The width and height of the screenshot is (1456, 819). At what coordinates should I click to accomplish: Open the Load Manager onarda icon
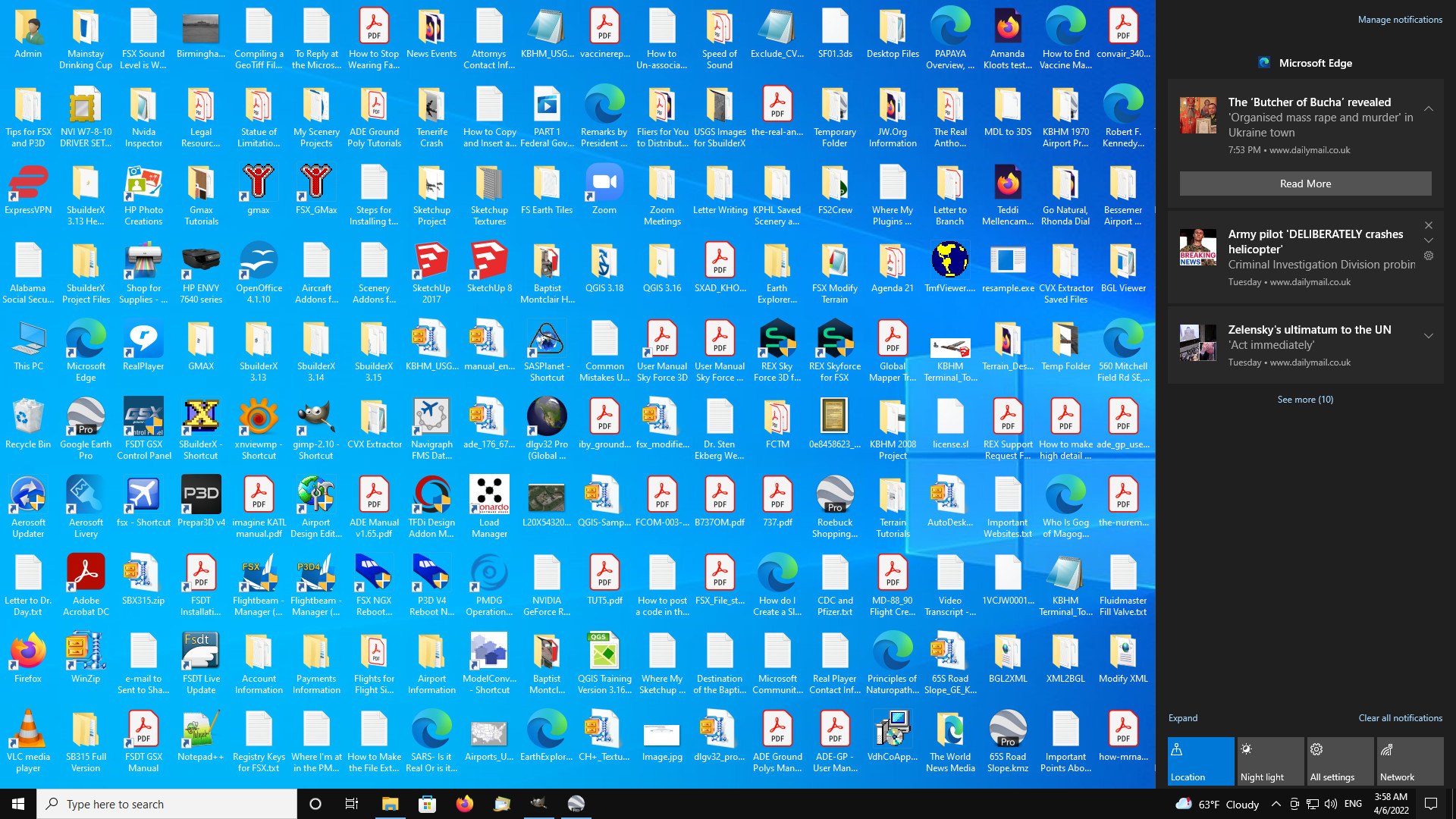(489, 506)
